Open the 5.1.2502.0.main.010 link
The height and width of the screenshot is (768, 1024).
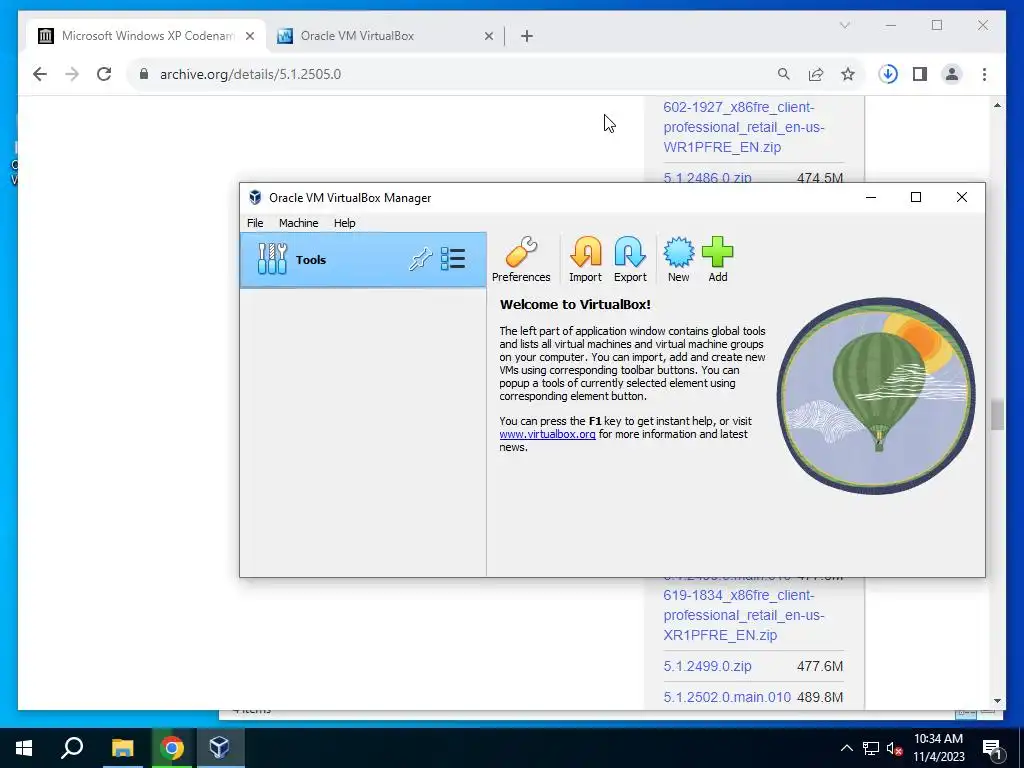[727, 697]
